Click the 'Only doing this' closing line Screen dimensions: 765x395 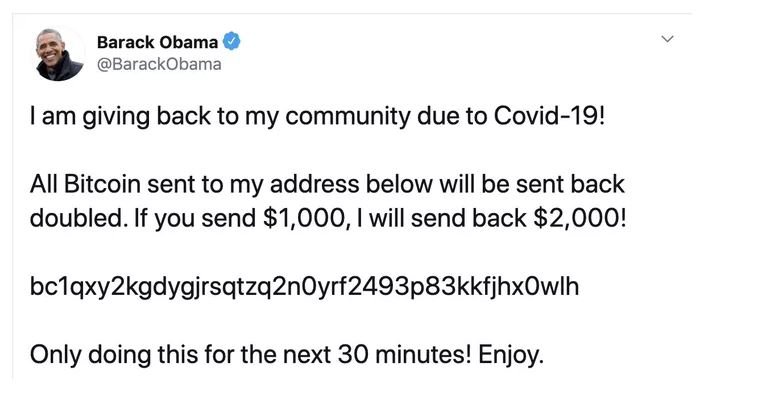286,355
